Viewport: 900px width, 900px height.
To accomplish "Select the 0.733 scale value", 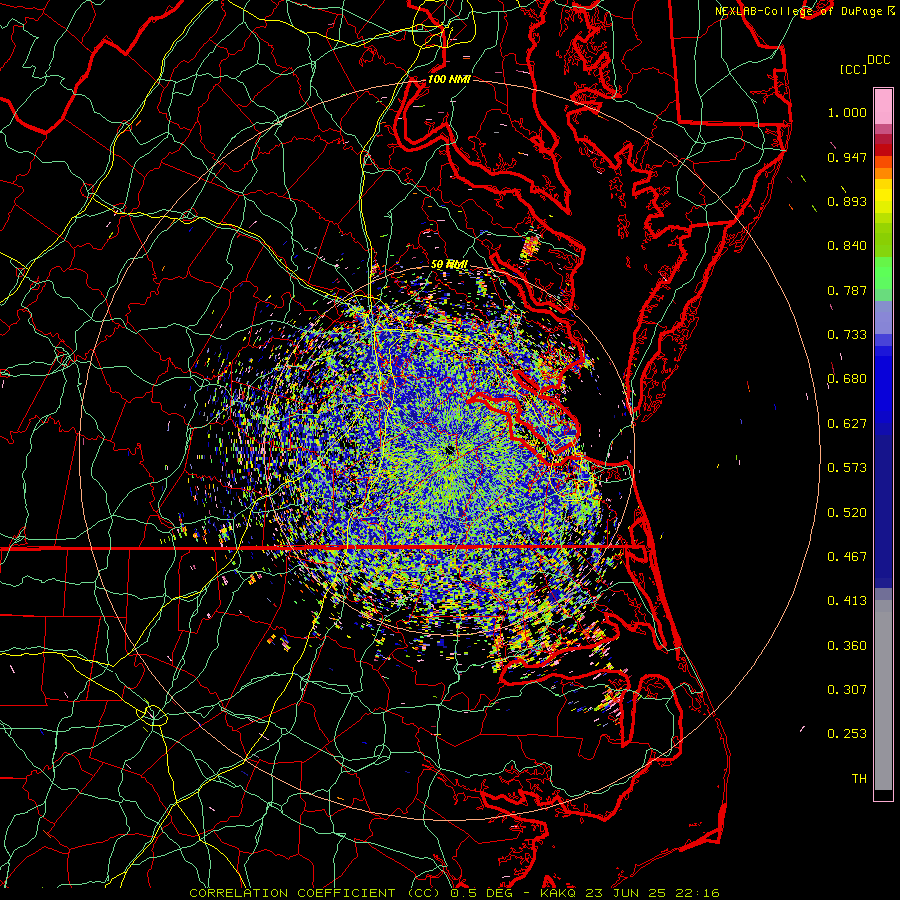I will pos(847,335).
